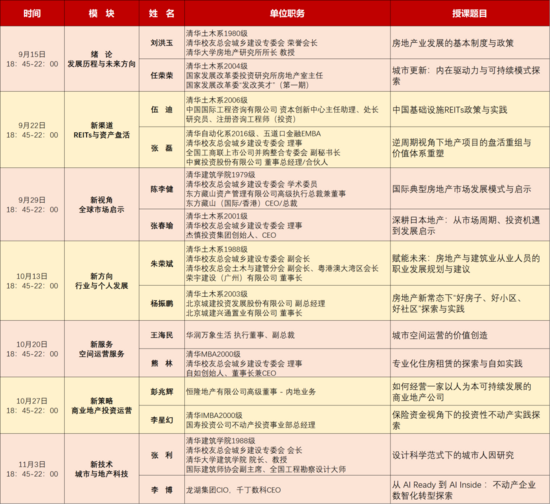Click the 单位职务 column header

pyautogui.click(x=287, y=13)
